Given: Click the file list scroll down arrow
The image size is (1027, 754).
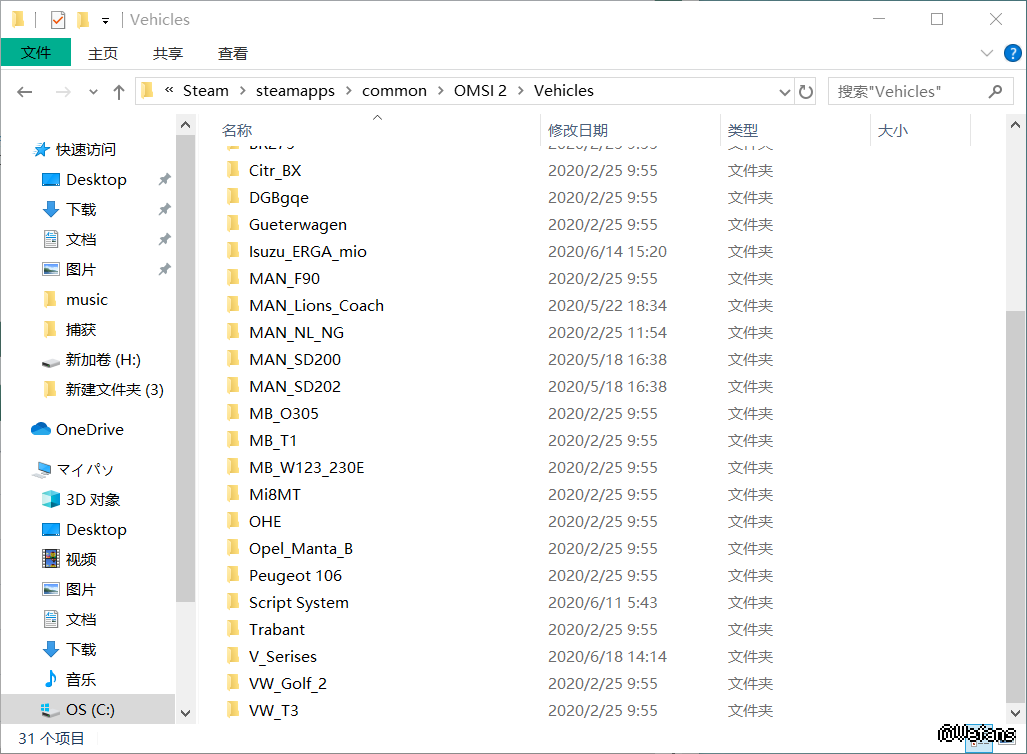Looking at the screenshot, I should coord(1015,713).
